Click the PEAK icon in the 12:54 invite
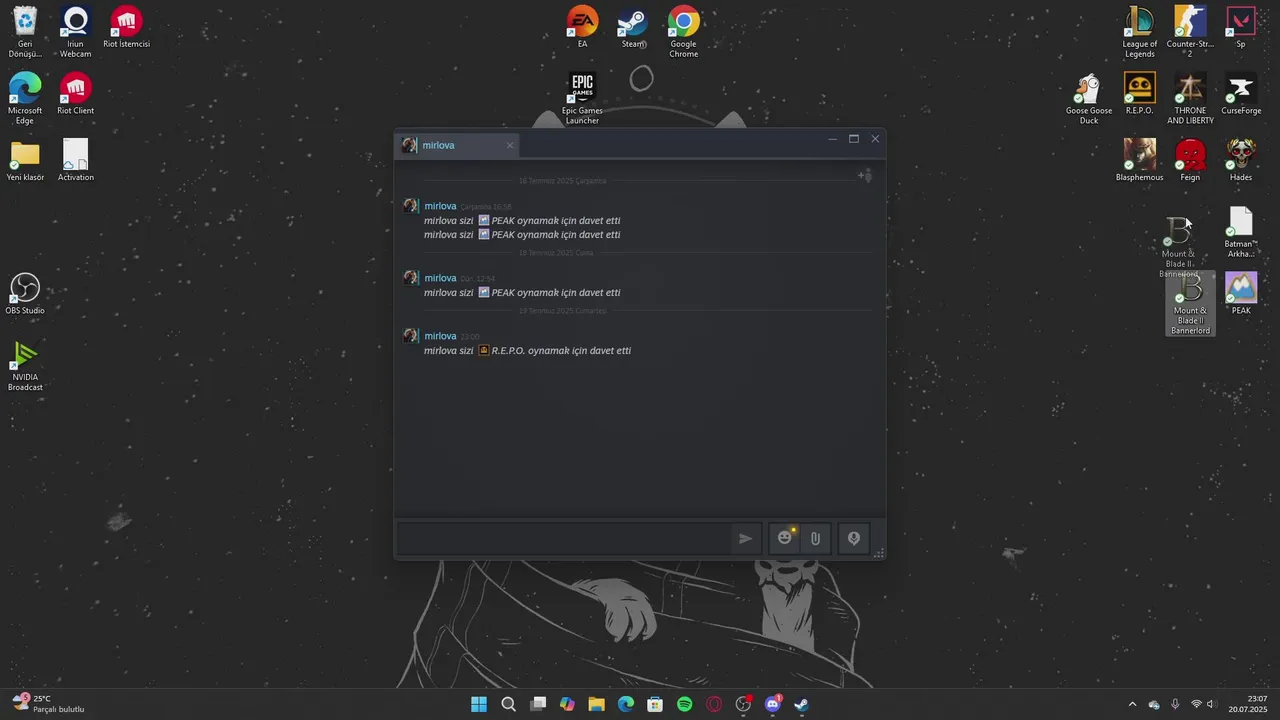Screen dimensions: 1280x720 484,292
